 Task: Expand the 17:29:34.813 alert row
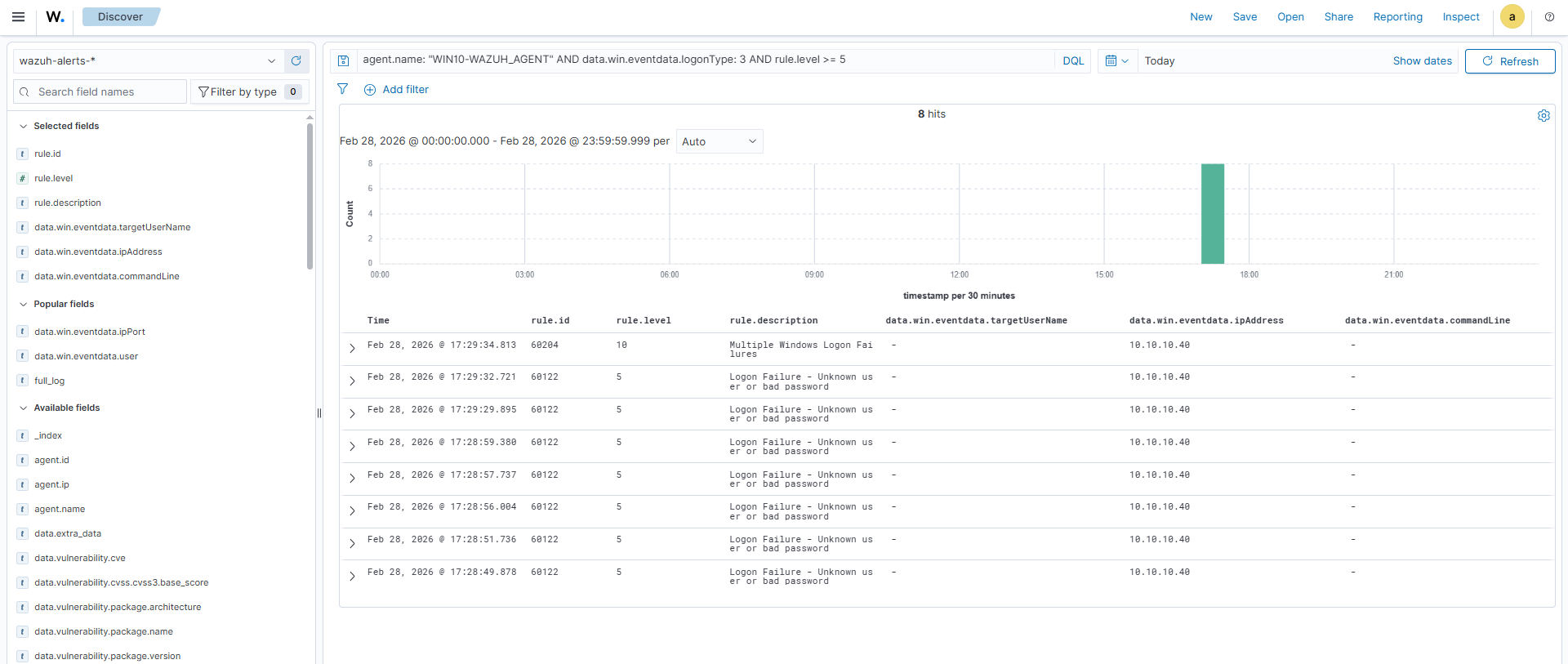point(352,349)
